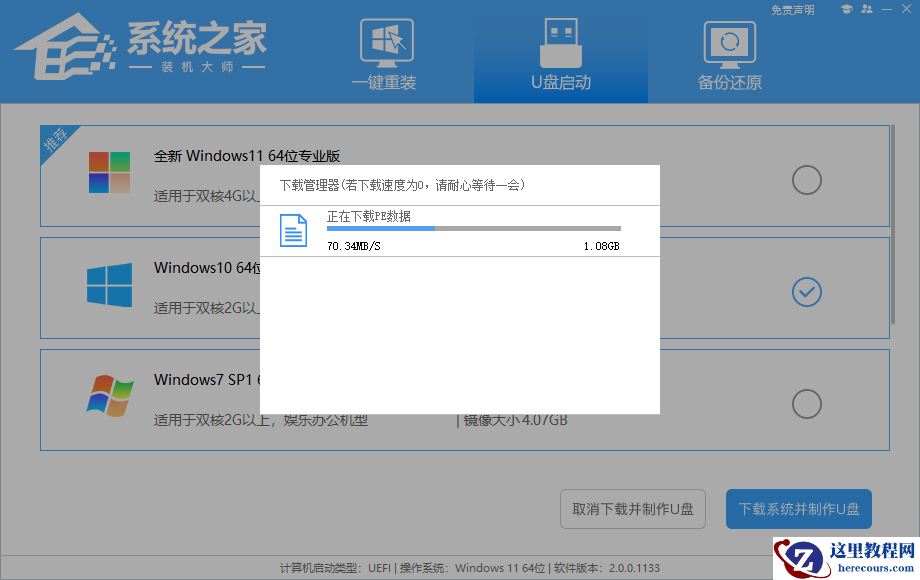The height and width of the screenshot is (580, 920).
Task: Click 下载系统并制作U盘 button
Action: (x=798, y=509)
